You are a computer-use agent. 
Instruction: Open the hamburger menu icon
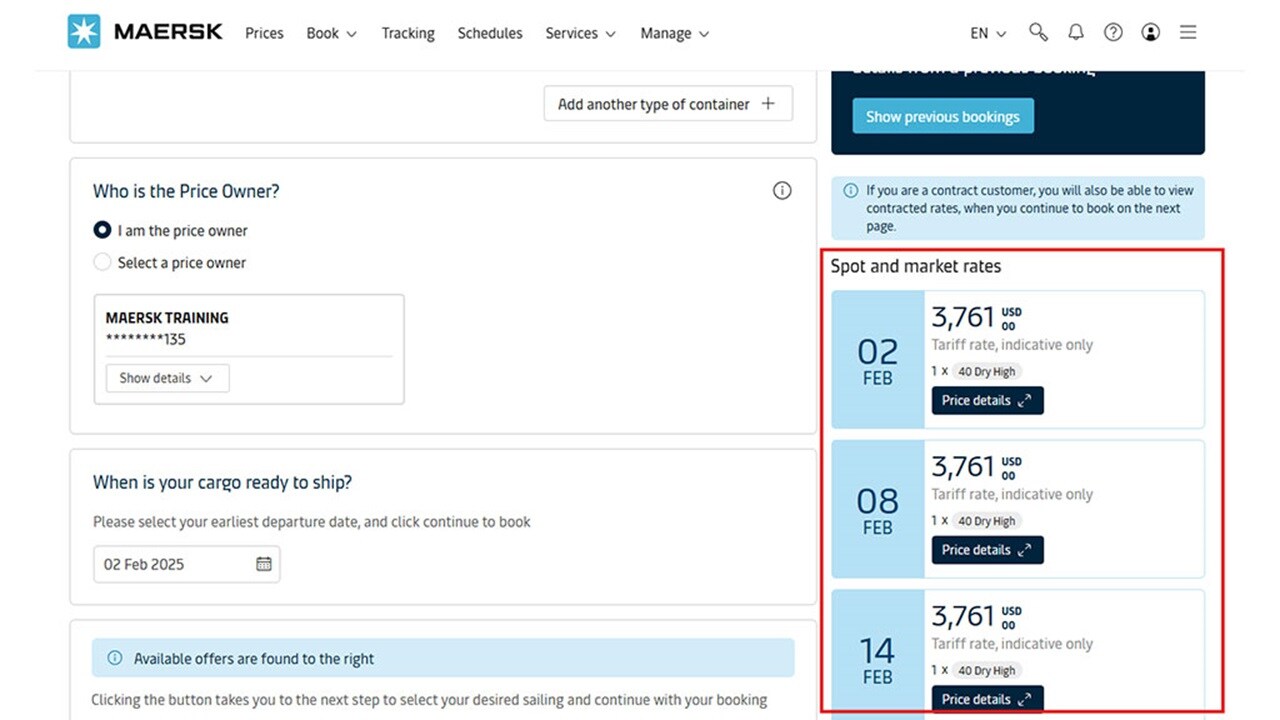tap(1188, 32)
